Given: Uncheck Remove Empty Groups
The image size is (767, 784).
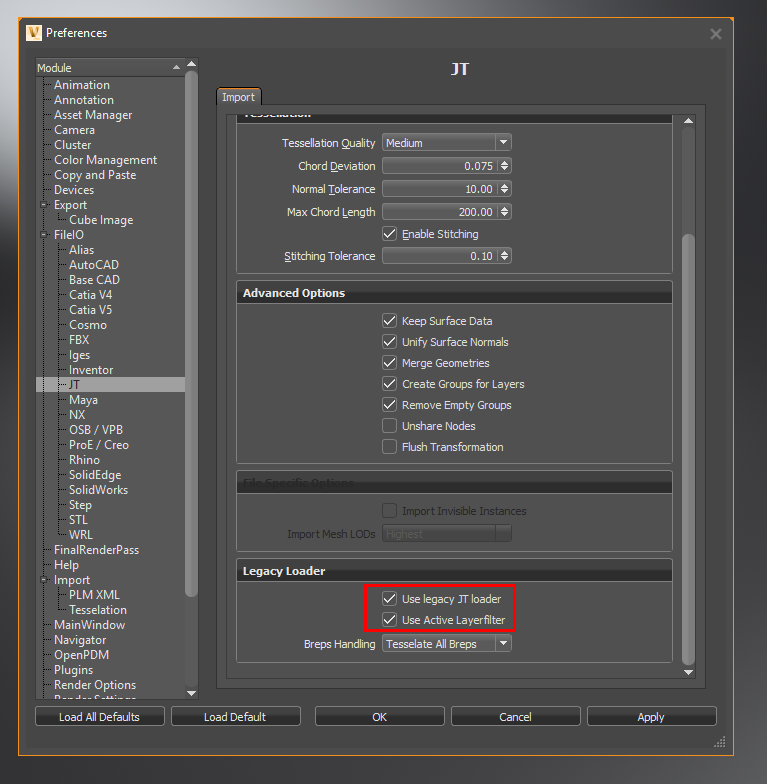Looking at the screenshot, I should click(x=390, y=405).
